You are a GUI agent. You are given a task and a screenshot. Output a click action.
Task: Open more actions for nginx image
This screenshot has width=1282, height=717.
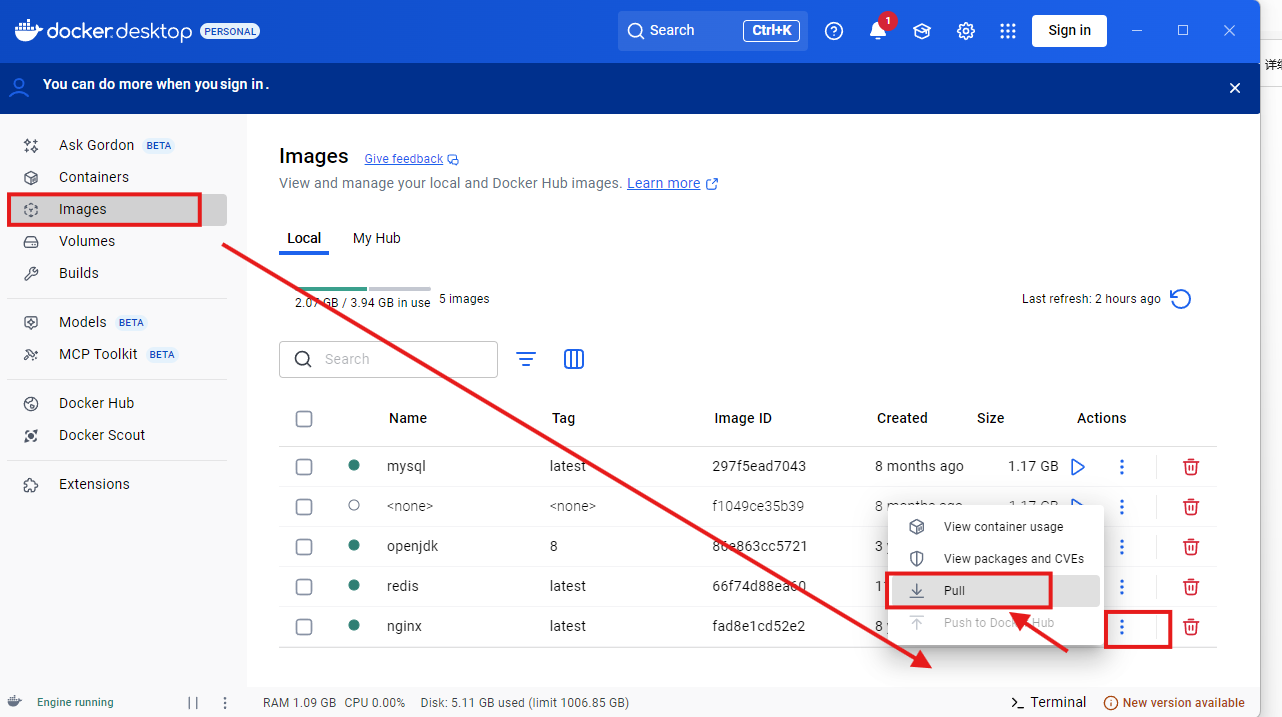(1122, 626)
